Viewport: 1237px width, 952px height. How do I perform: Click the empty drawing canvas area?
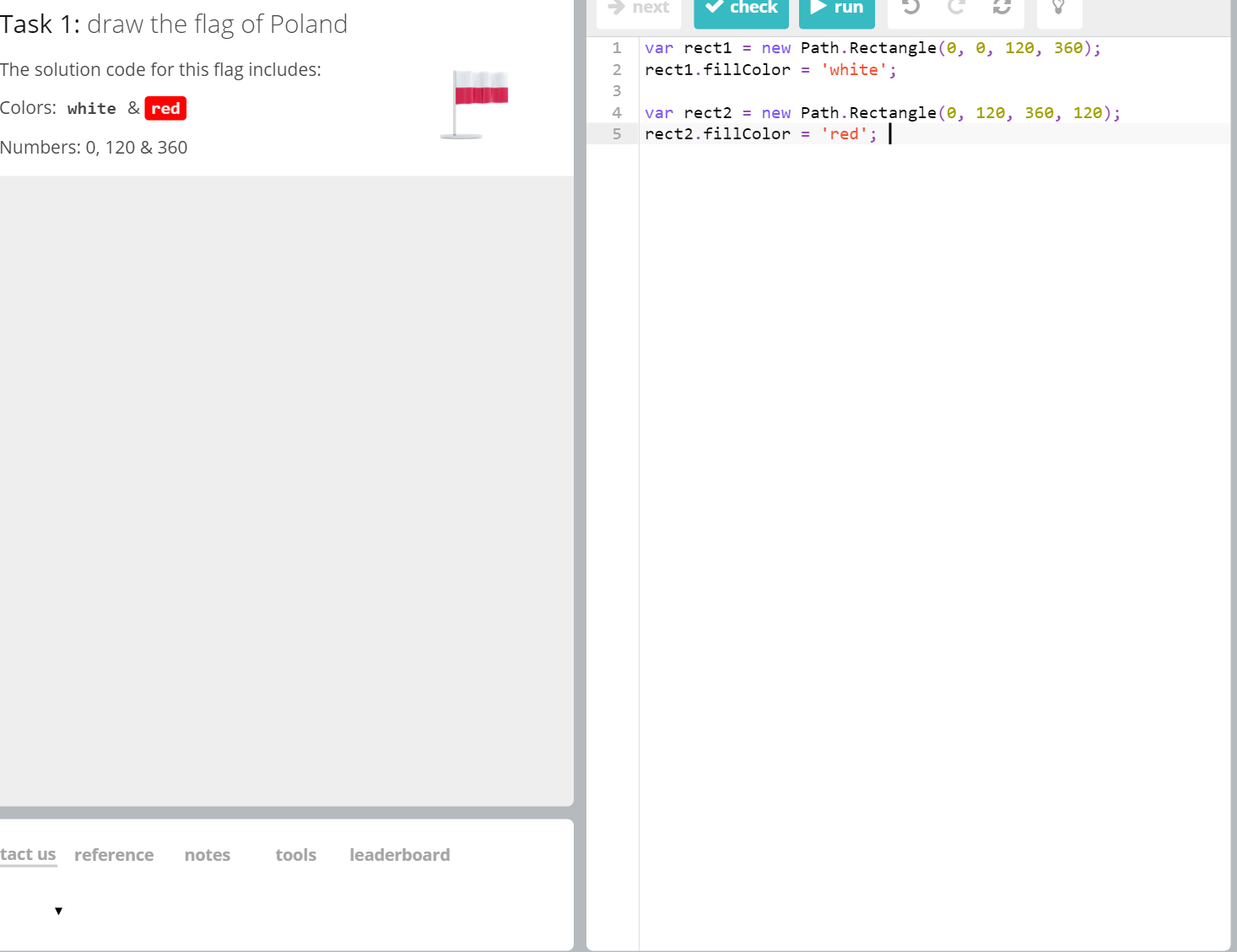pyautogui.click(x=287, y=490)
